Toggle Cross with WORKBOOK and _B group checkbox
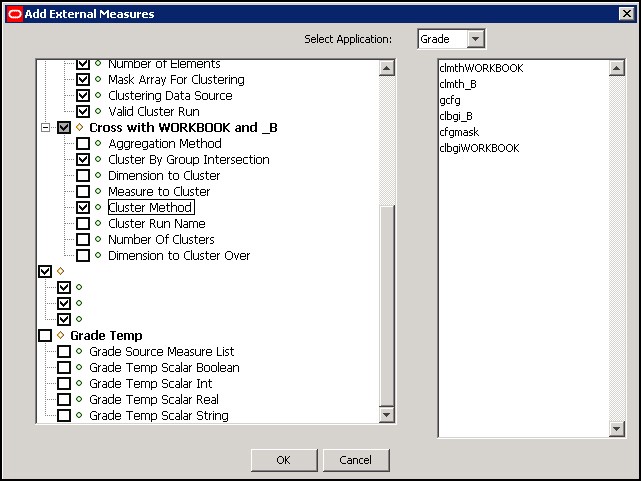641x481 pixels. click(64, 128)
